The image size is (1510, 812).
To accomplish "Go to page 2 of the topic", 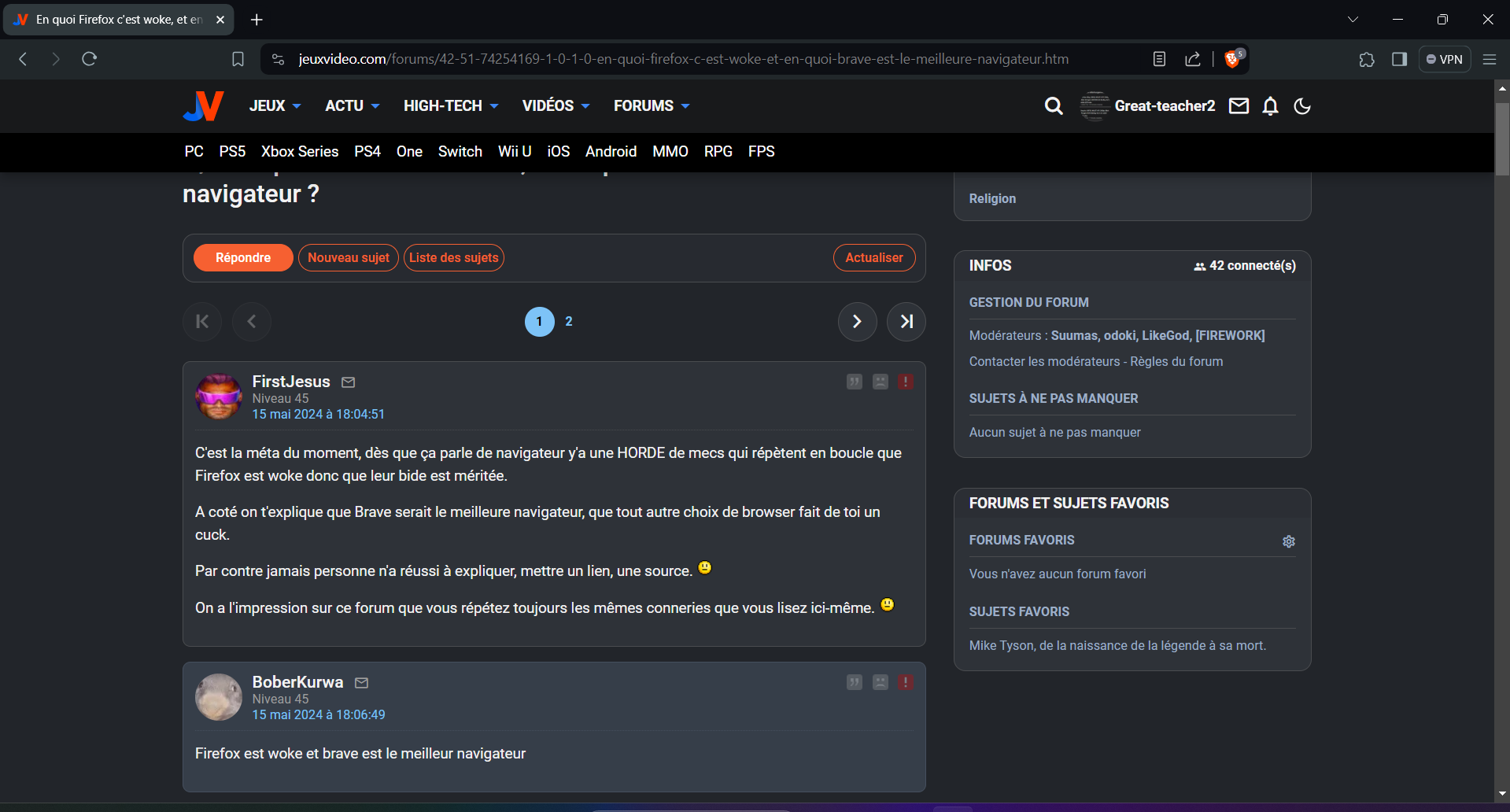I will click(569, 321).
